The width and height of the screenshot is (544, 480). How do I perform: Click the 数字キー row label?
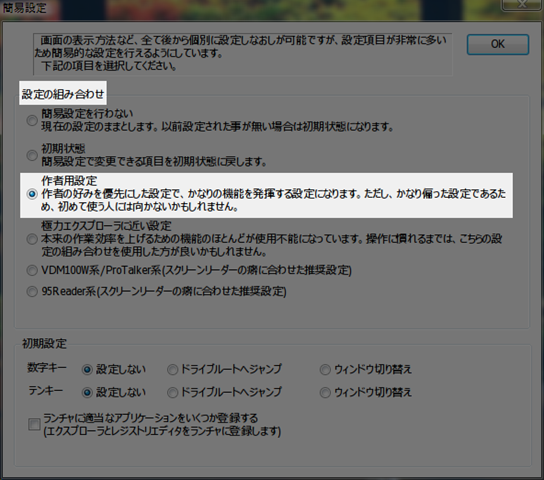click(x=47, y=368)
